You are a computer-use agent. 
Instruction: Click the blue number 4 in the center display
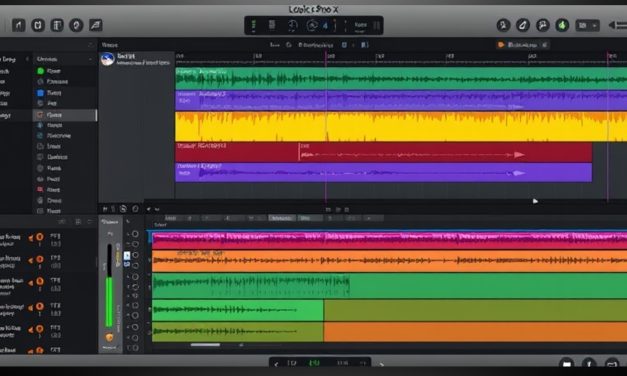(325, 26)
